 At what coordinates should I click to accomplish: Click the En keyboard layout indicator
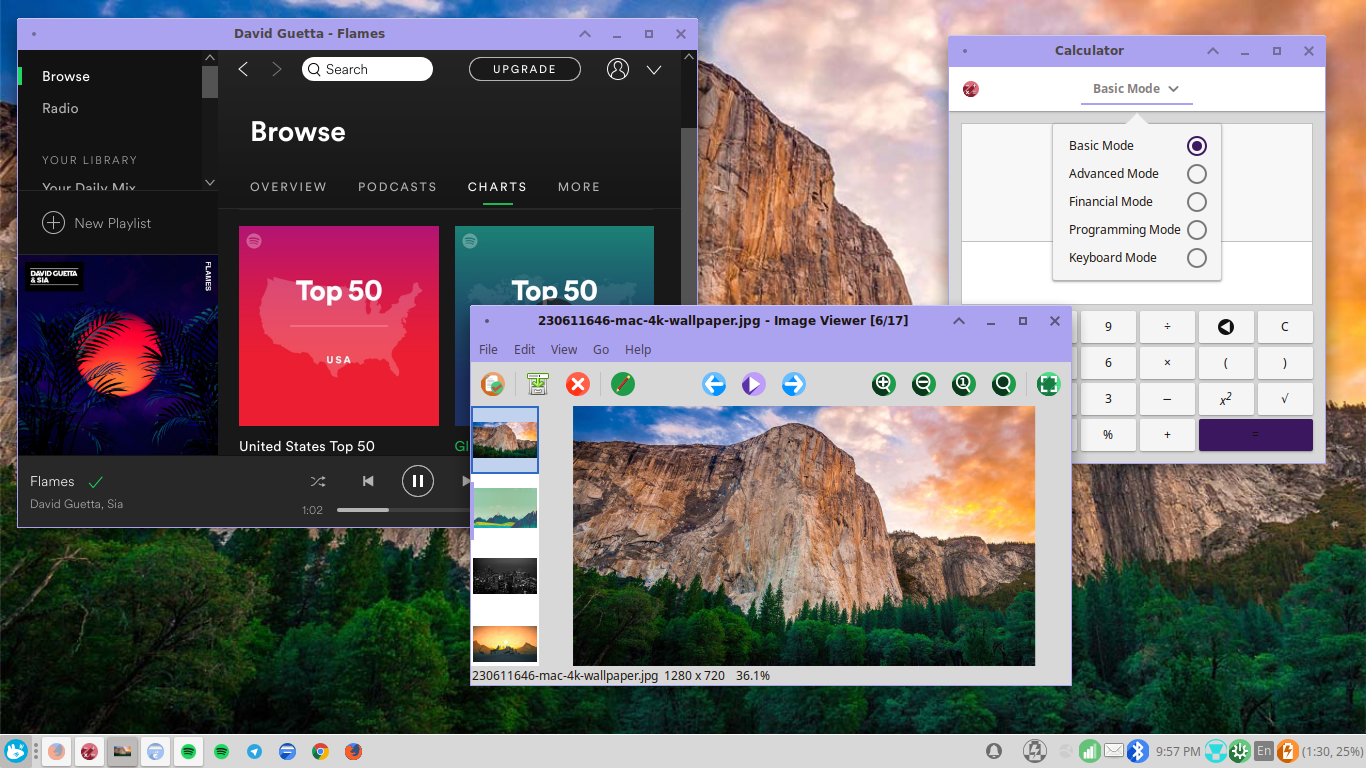(x=1264, y=751)
